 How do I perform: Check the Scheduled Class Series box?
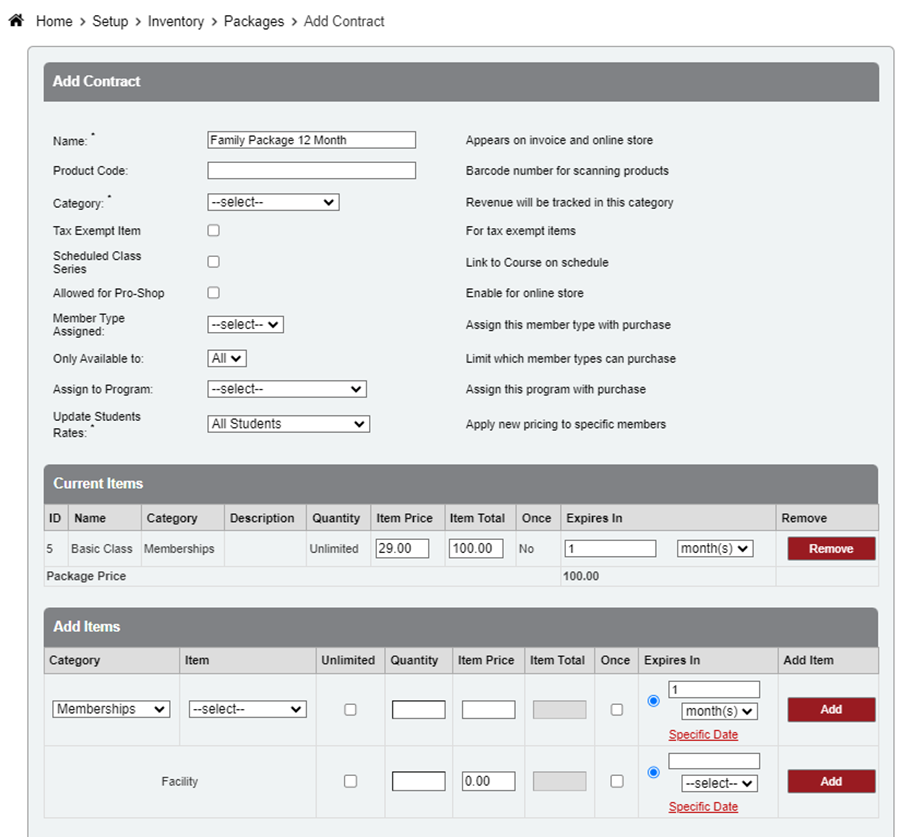pyautogui.click(x=213, y=262)
